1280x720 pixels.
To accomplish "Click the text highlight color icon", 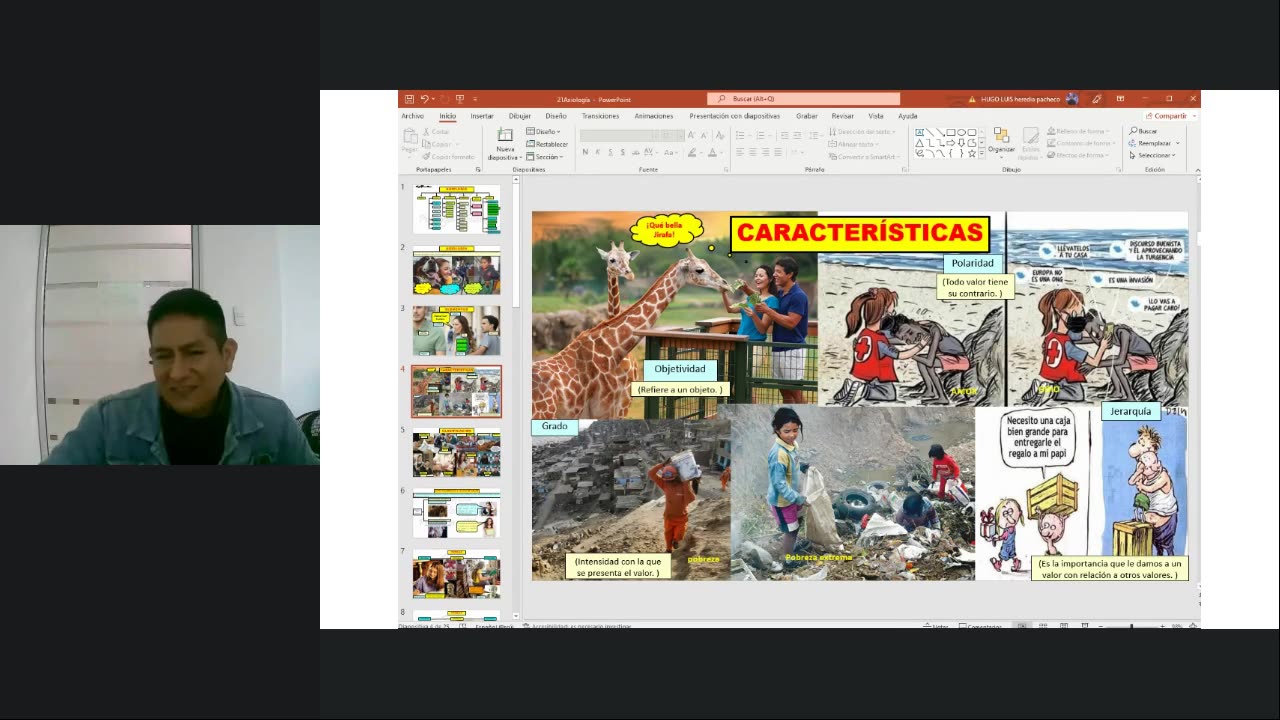I will pyautogui.click(x=692, y=152).
